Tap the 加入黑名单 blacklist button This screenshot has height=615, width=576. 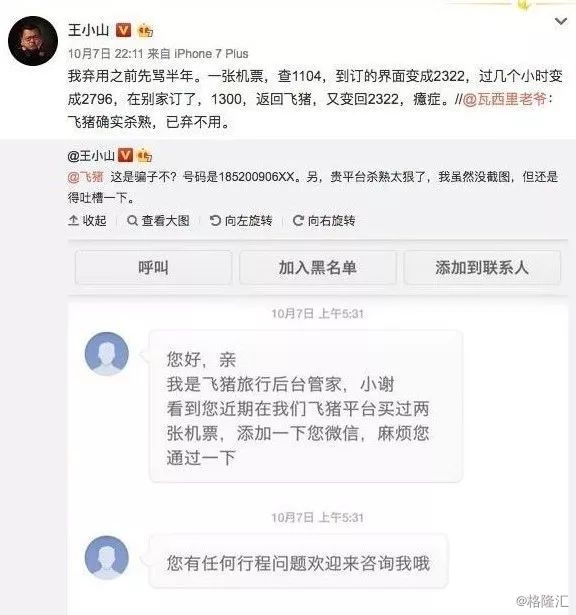[318, 267]
